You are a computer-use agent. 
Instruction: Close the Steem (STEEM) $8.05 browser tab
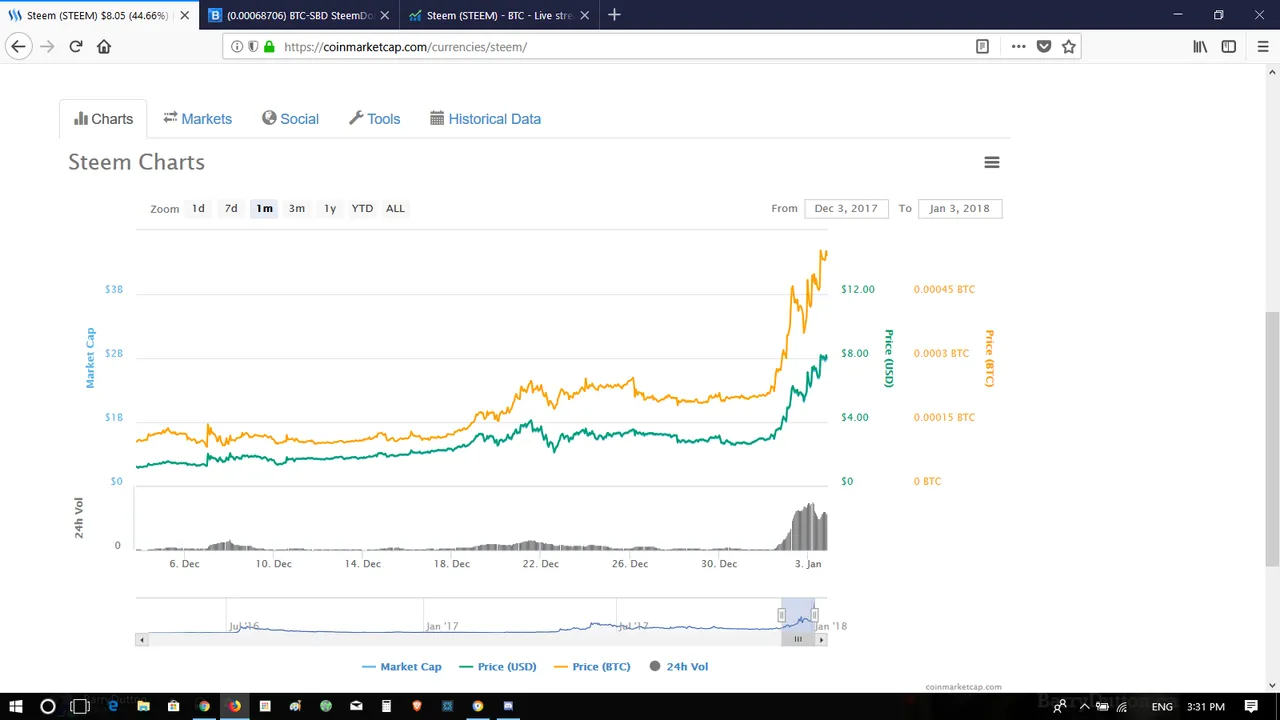click(185, 15)
